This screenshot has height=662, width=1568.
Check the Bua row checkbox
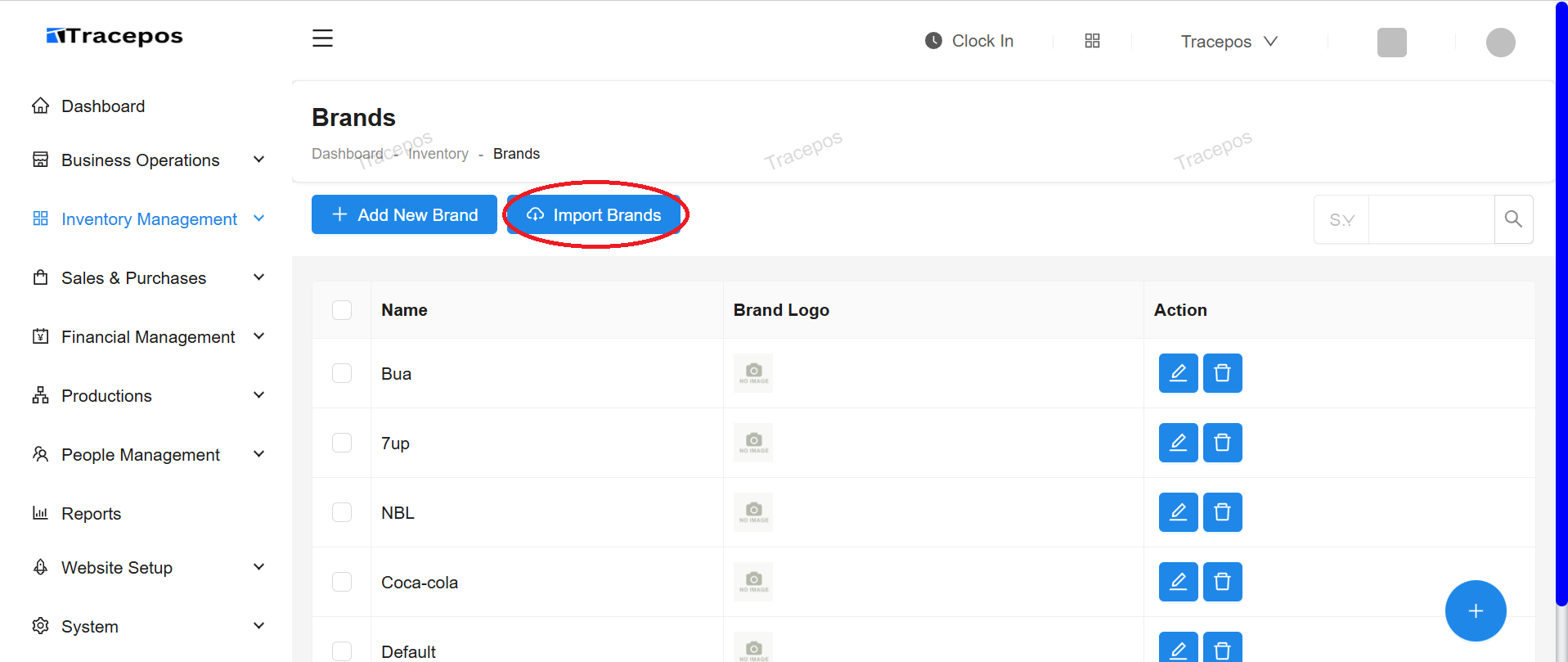coord(342,373)
